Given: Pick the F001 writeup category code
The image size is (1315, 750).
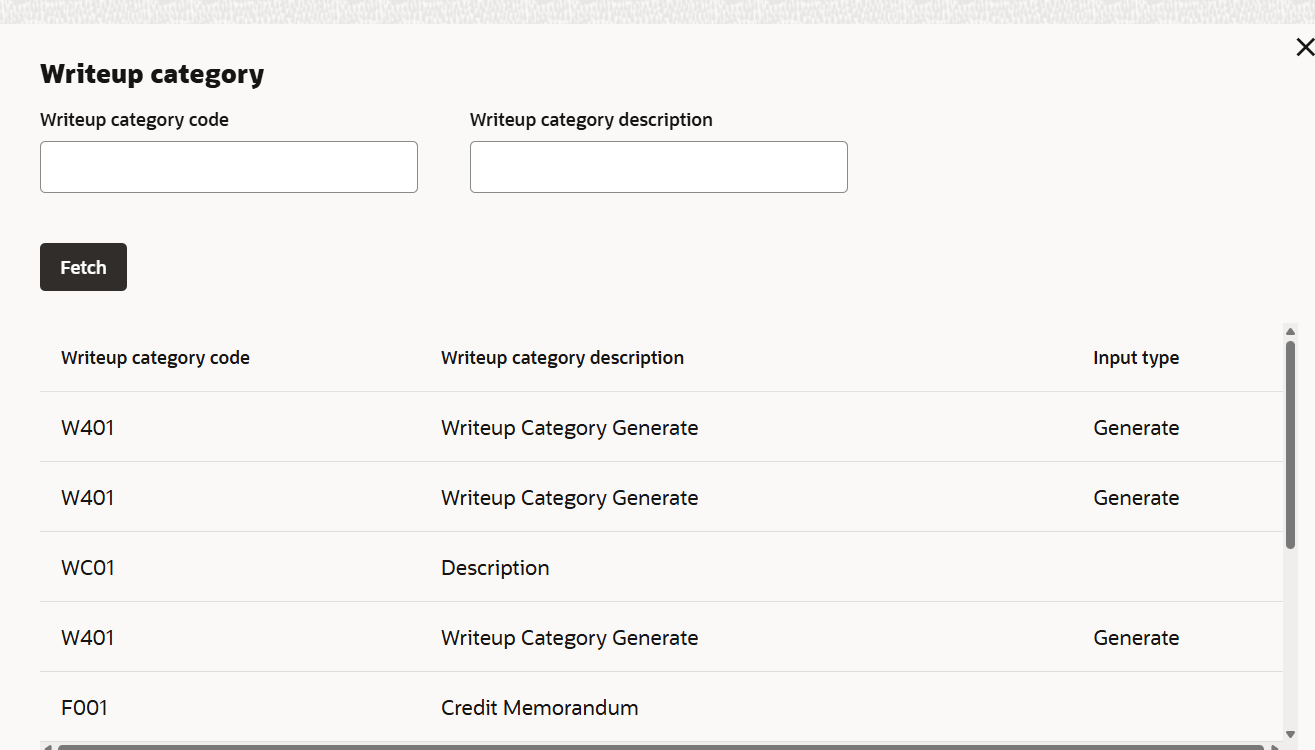Looking at the screenshot, I should click(84, 708).
